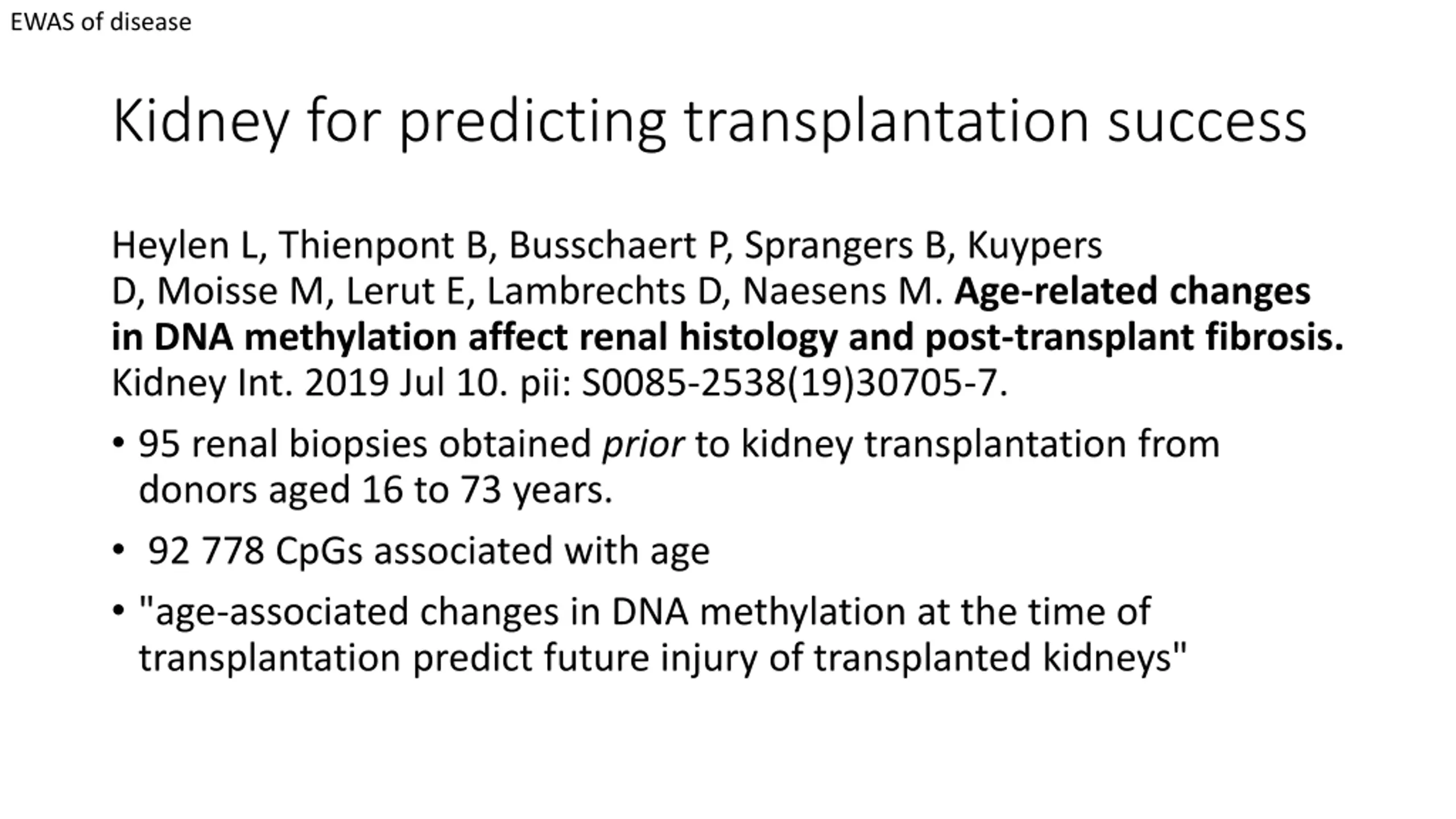Image resolution: width=1456 pixels, height=819 pixels.
Task: Click the author name 'Naesens M'
Action: [x=838, y=291]
